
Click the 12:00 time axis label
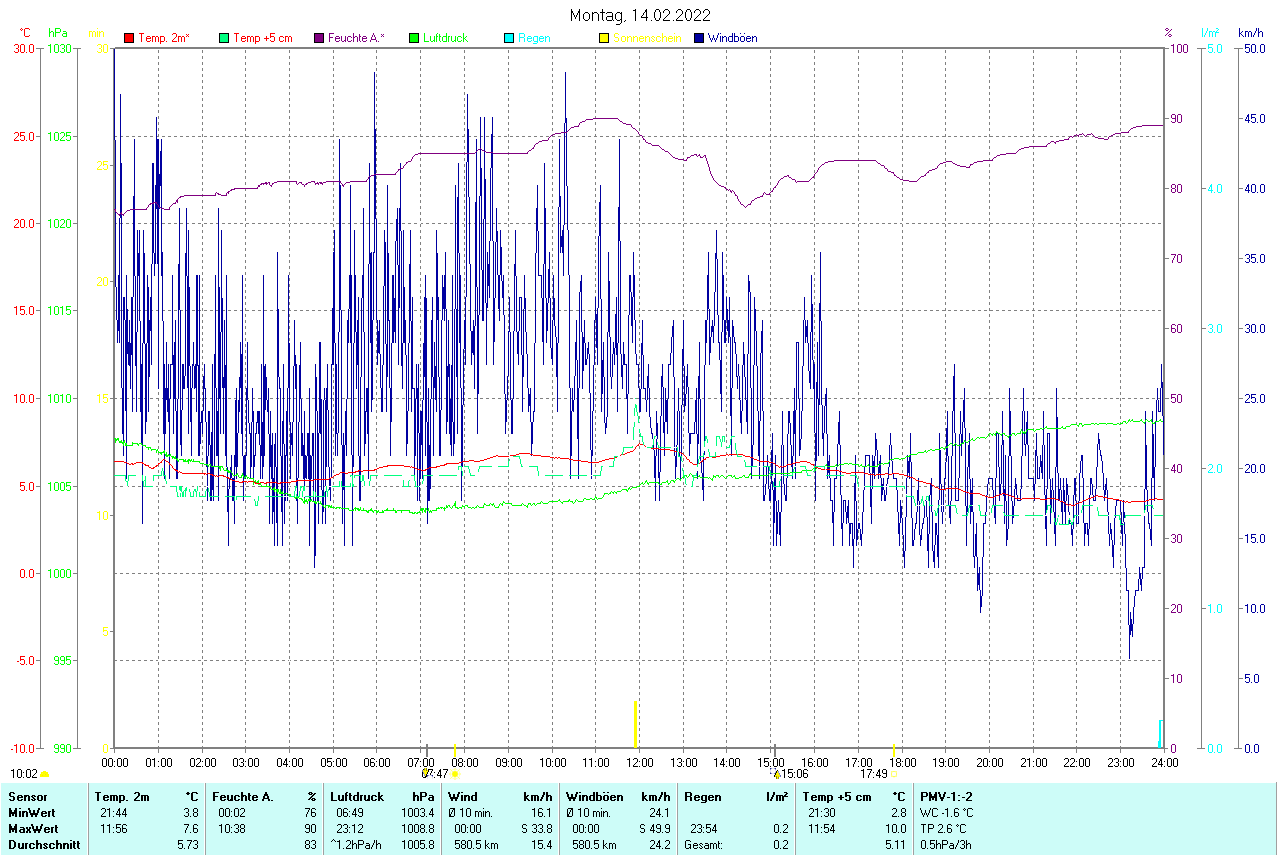tap(640, 762)
